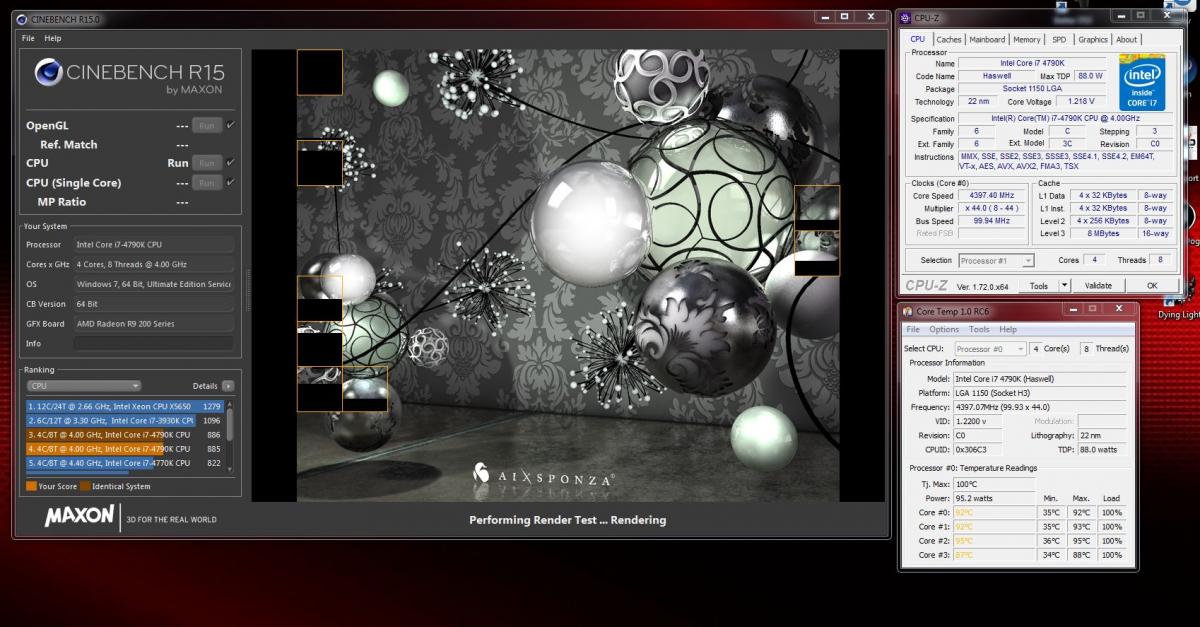
Task: Click the Core #0 temperature reading
Action: click(994, 512)
